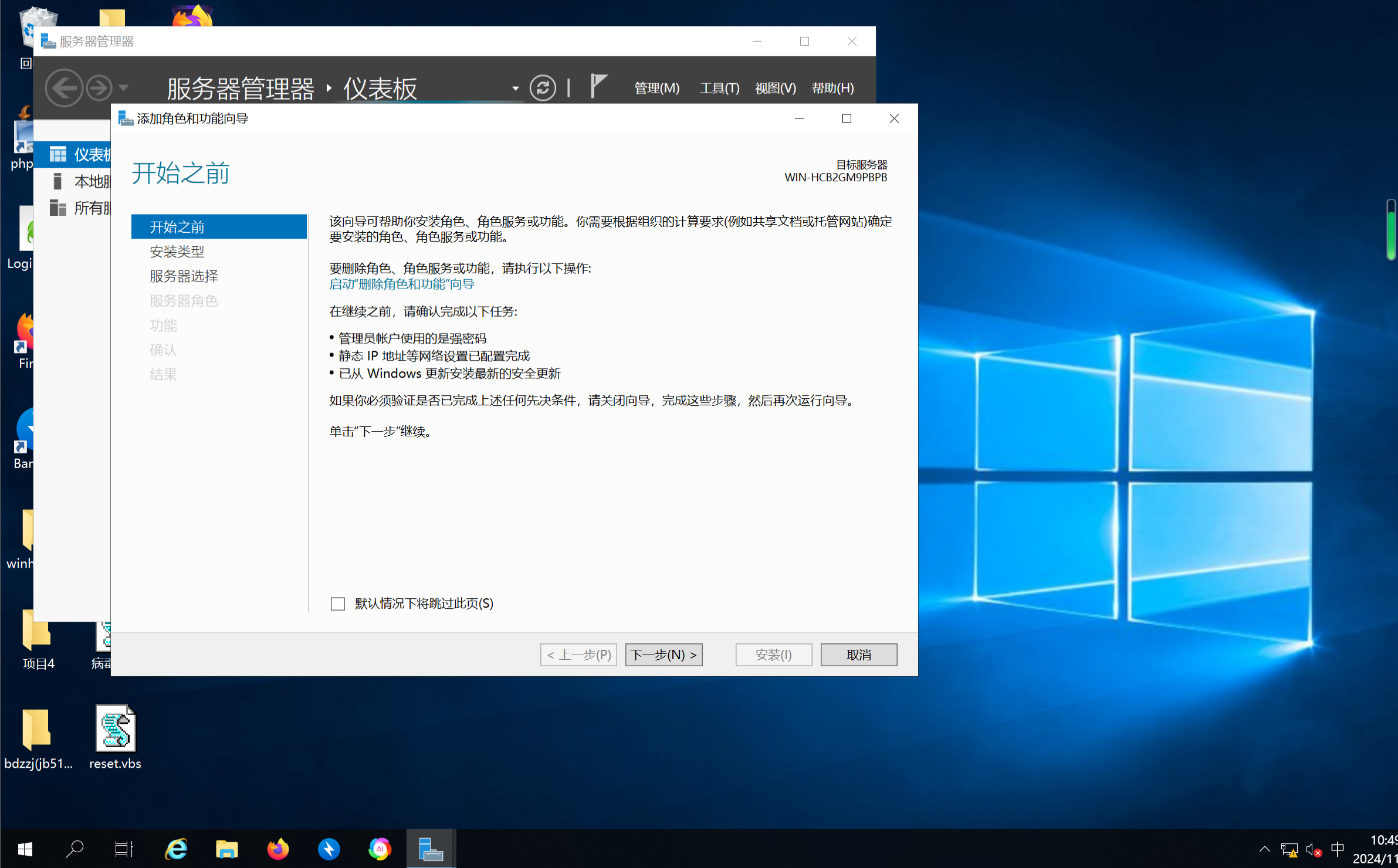Refresh the Server Manager dashboard
Image resolution: width=1398 pixels, height=868 pixels.
click(543, 88)
